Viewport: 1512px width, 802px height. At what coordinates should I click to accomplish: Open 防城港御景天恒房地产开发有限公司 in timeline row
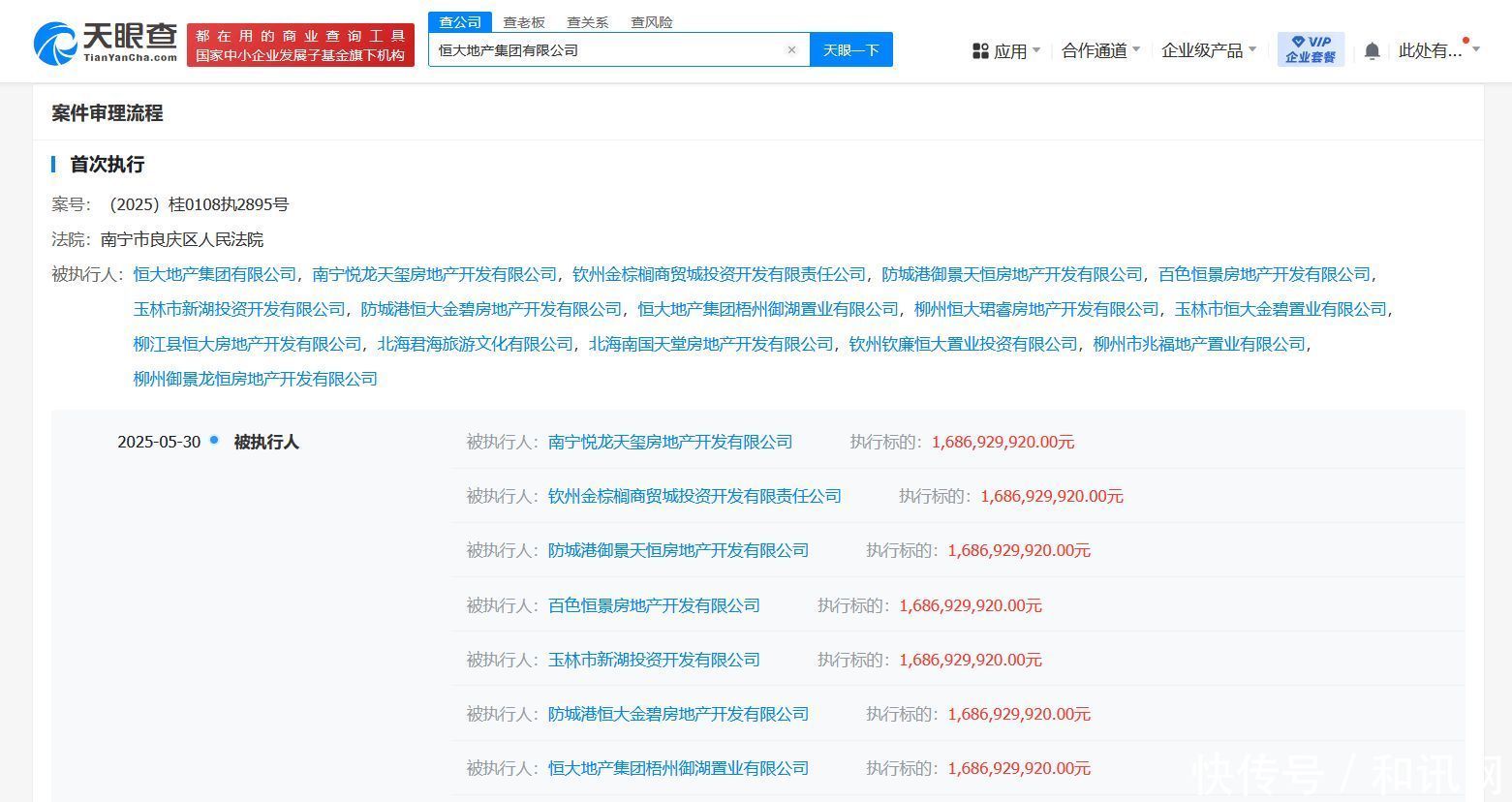coord(678,550)
